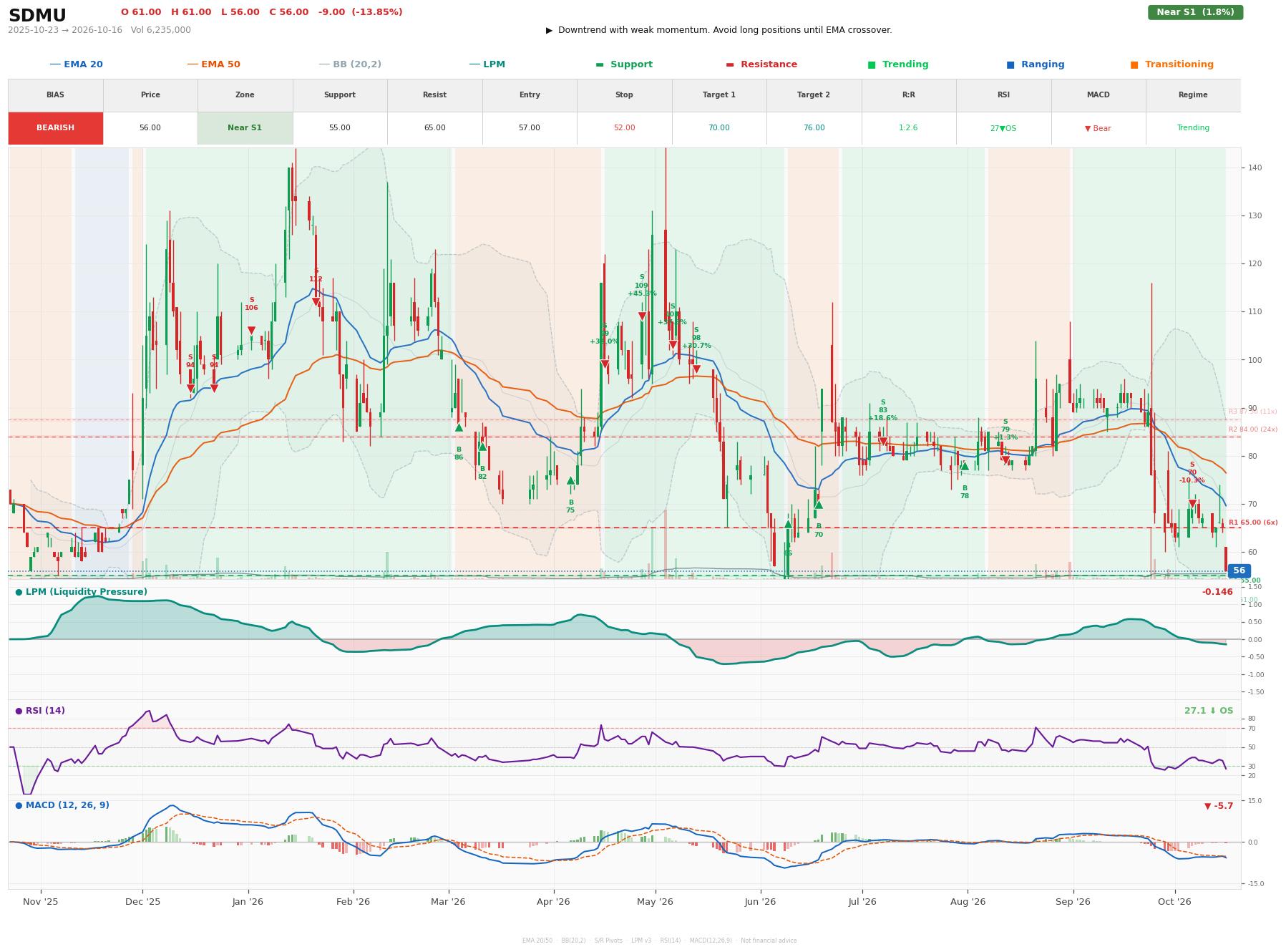
Task: Click the Transitioning regime legend item
Action: coord(1171,64)
